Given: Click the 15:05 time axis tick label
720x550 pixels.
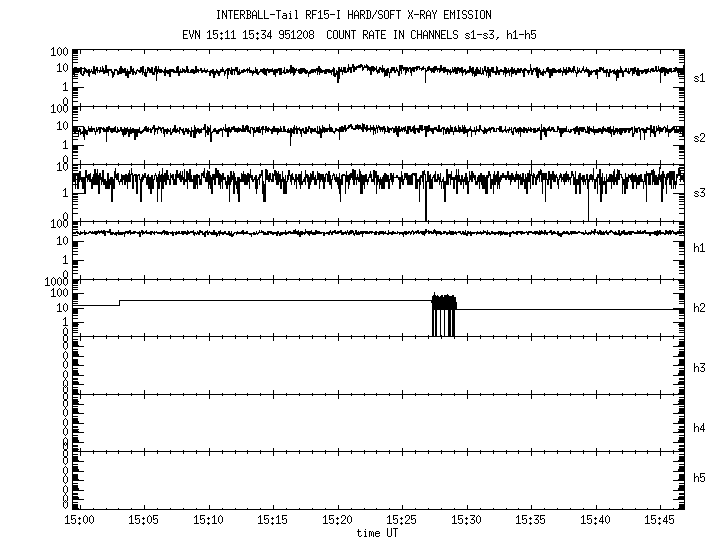Looking at the screenshot, I should 144,520.
